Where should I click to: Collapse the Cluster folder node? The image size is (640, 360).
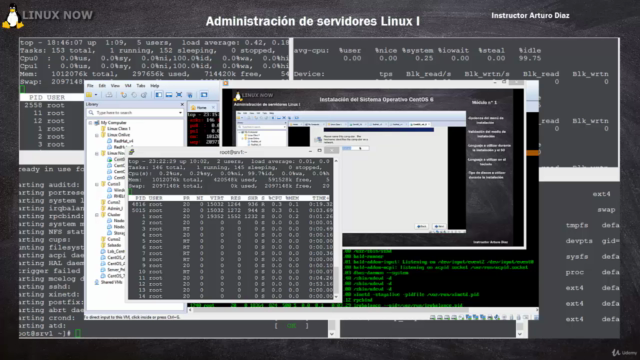[97, 215]
